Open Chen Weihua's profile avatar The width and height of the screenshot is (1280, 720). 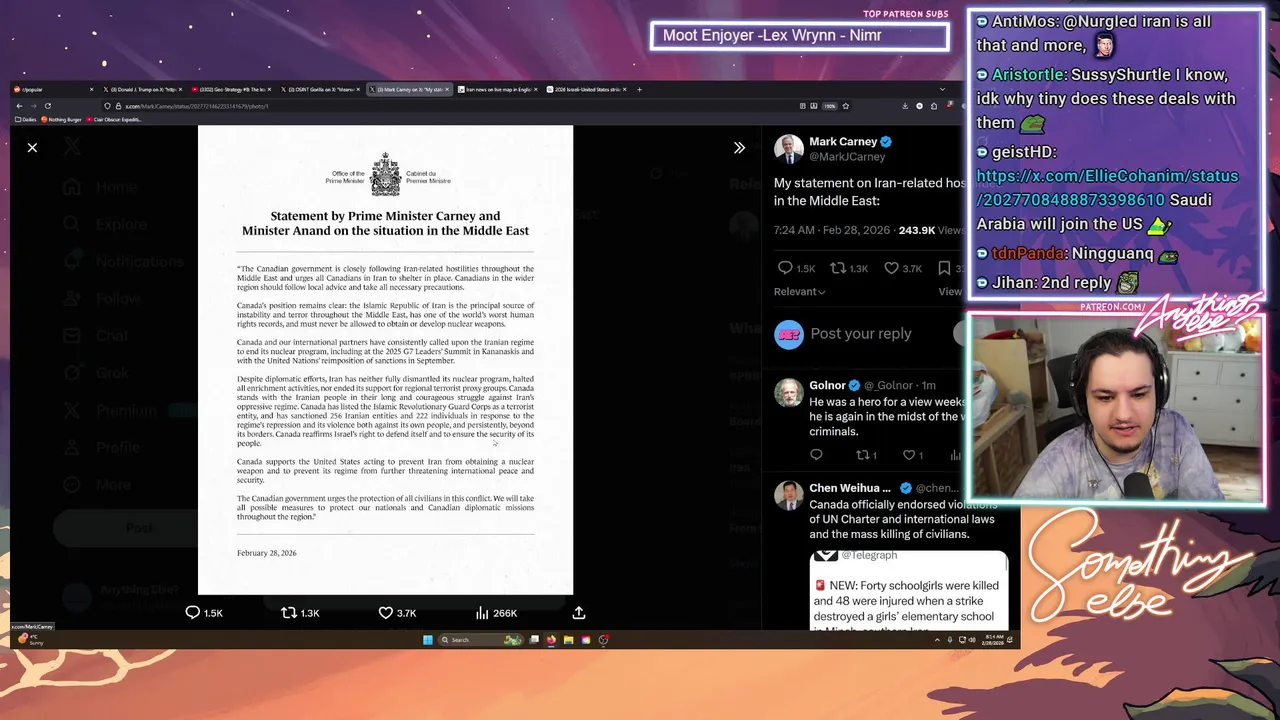[x=788, y=496]
